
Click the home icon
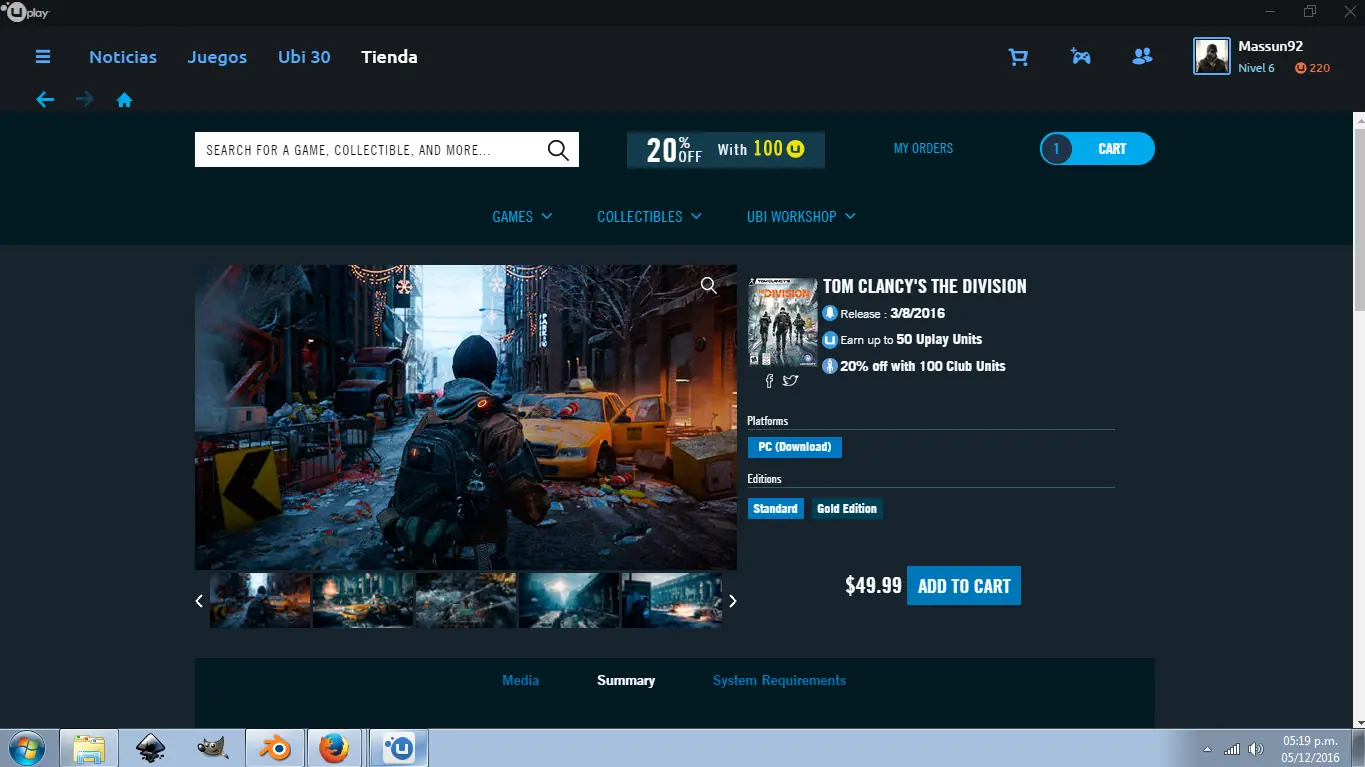point(125,100)
